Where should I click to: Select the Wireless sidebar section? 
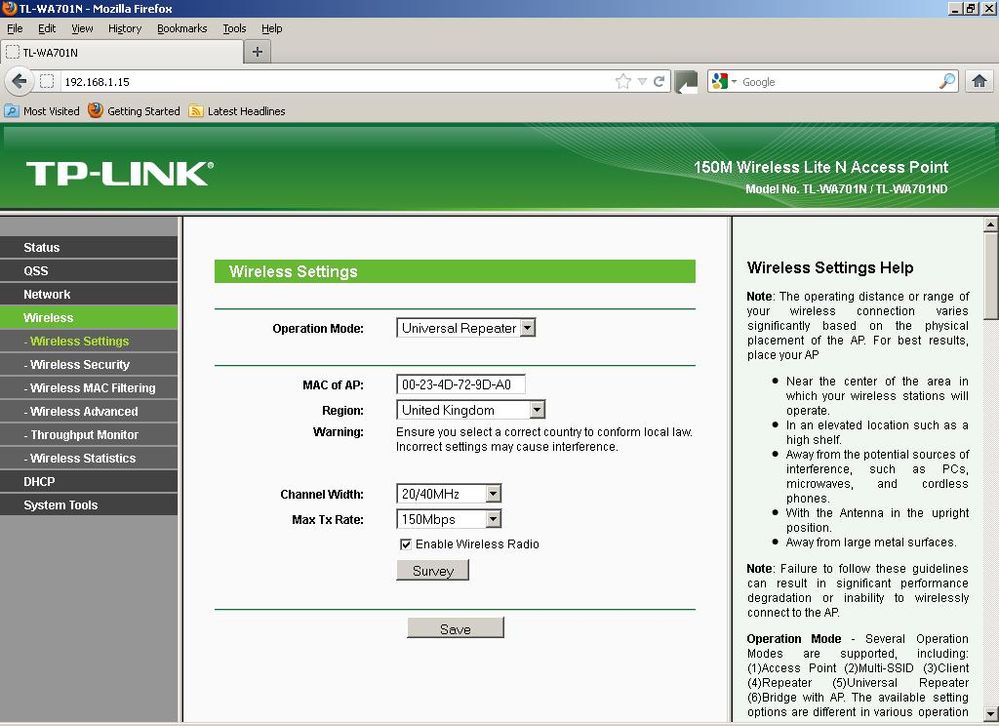point(89,317)
